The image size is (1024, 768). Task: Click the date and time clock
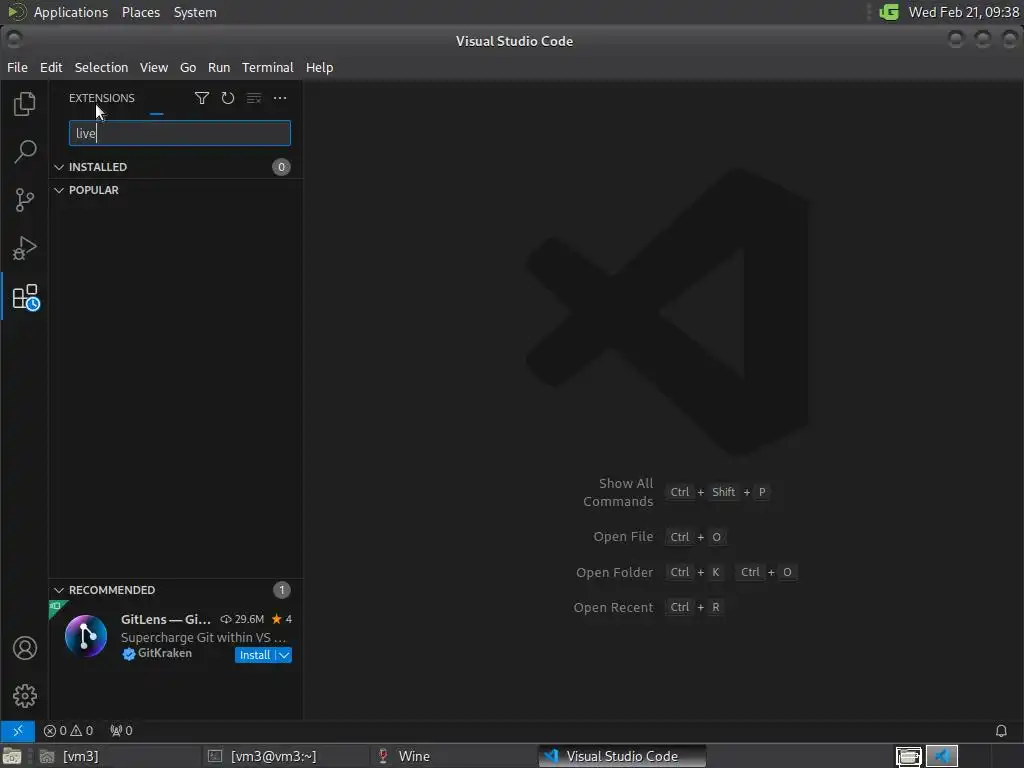963,12
